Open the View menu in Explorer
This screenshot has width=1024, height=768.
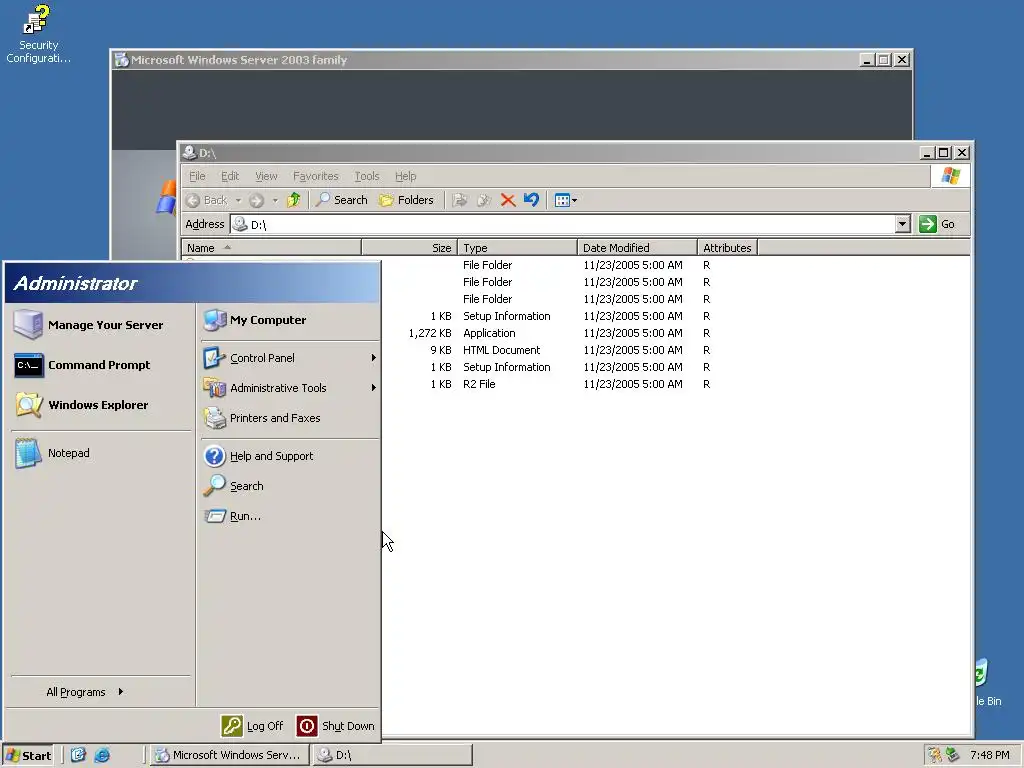266,176
